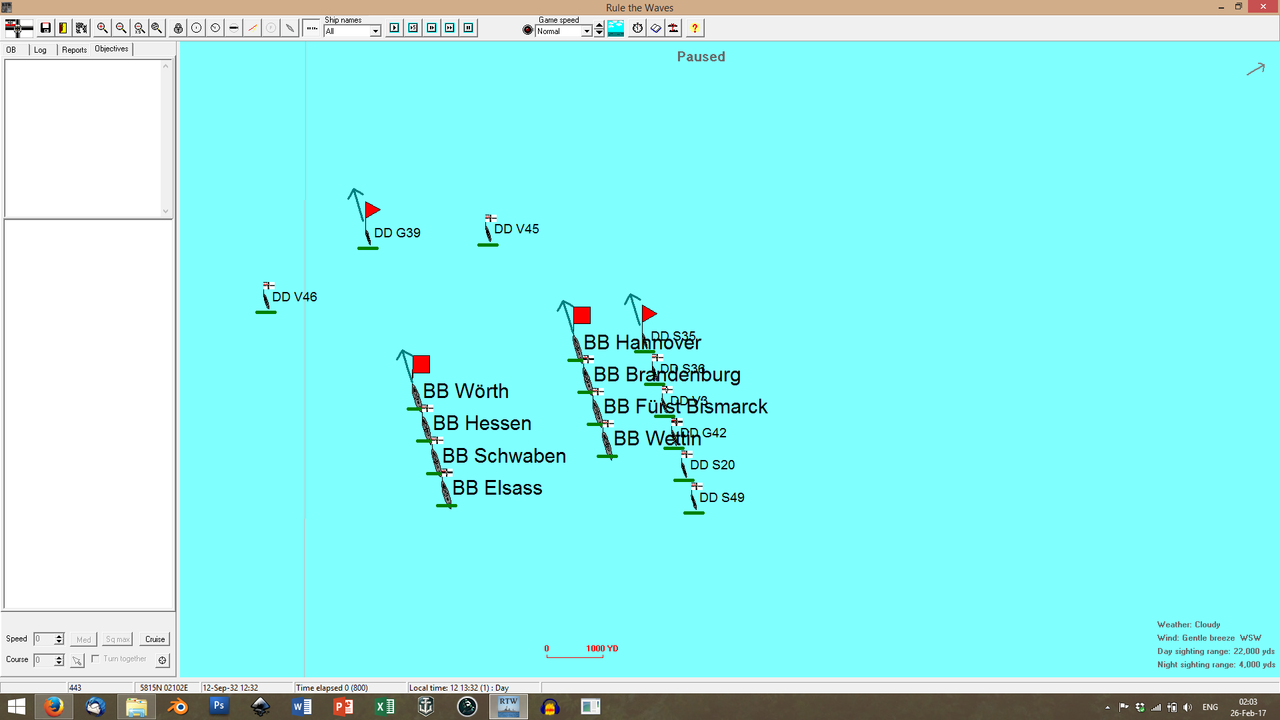The width and height of the screenshot is (1280, 720).
Task: Adjust the game speed up-down slider control
Action: click(x=599, y=29)
